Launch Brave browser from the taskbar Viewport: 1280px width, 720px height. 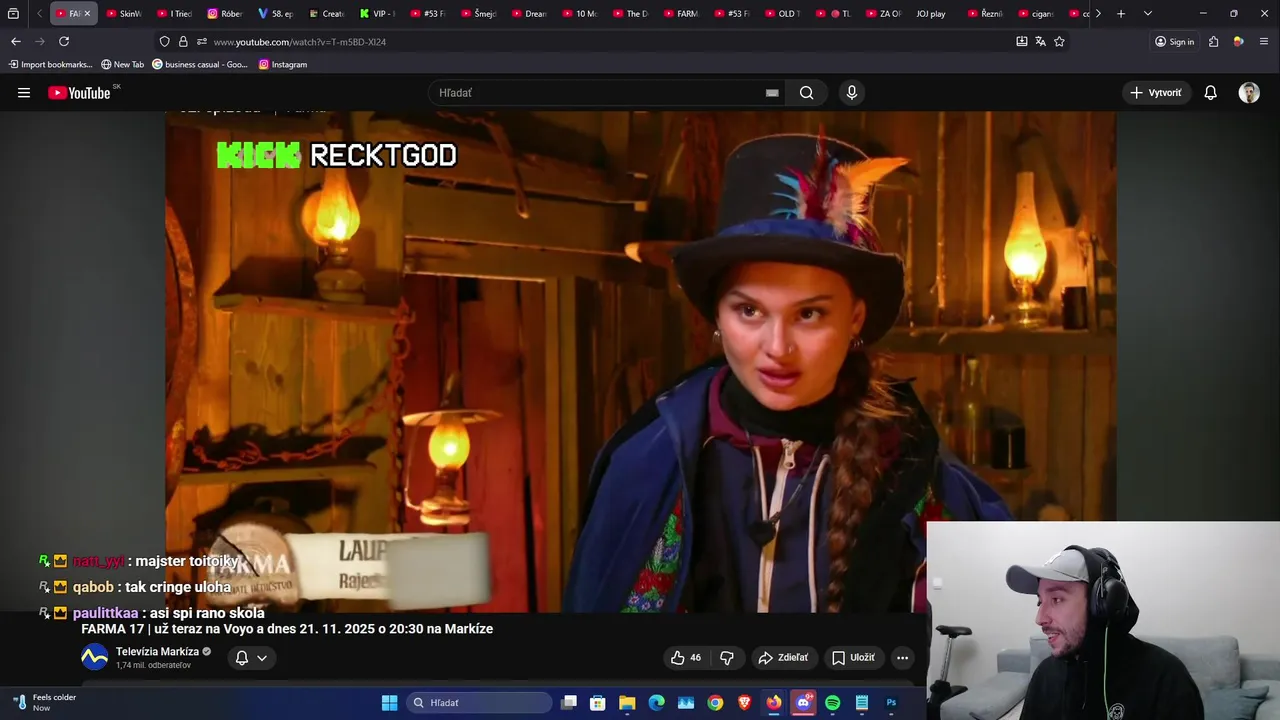point(744,703)
